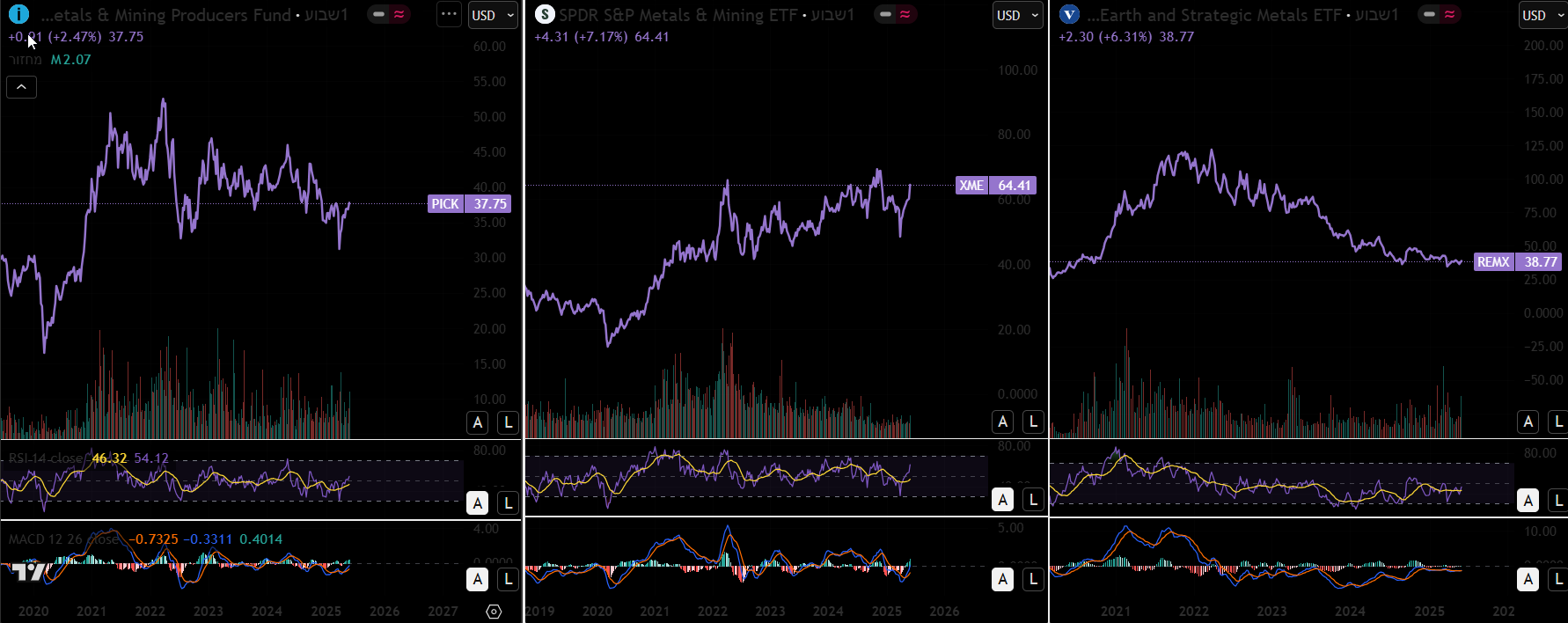This screenshot has height=623, width=1568.
Task: Toggle auto scale (A) on the REMX RSI pane
Action: coord(1528,501)
